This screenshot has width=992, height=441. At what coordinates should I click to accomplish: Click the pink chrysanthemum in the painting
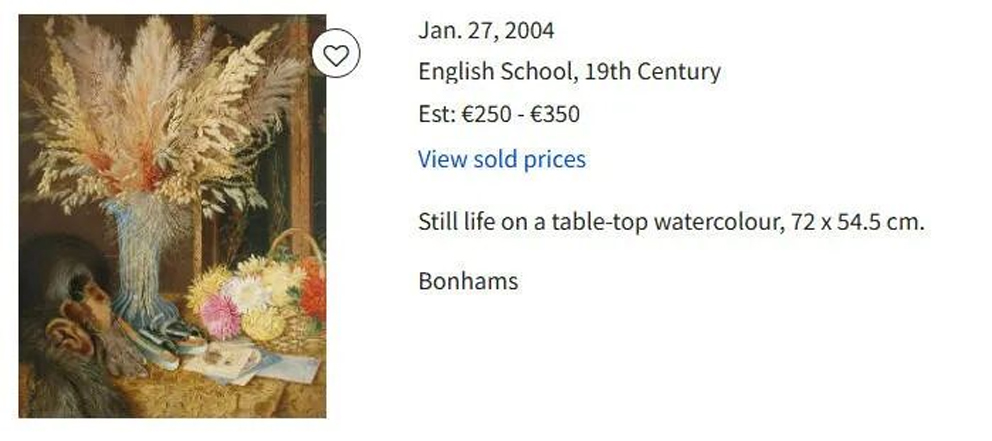tap(220, 315)
